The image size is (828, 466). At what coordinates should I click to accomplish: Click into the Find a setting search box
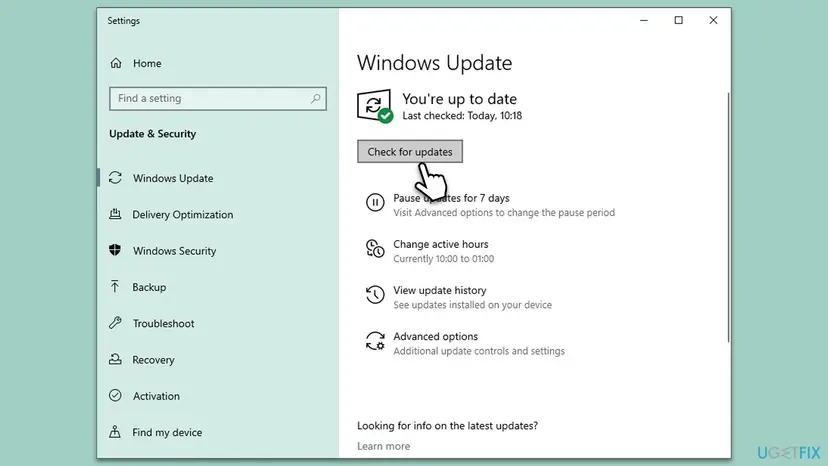tap(218, 98)
